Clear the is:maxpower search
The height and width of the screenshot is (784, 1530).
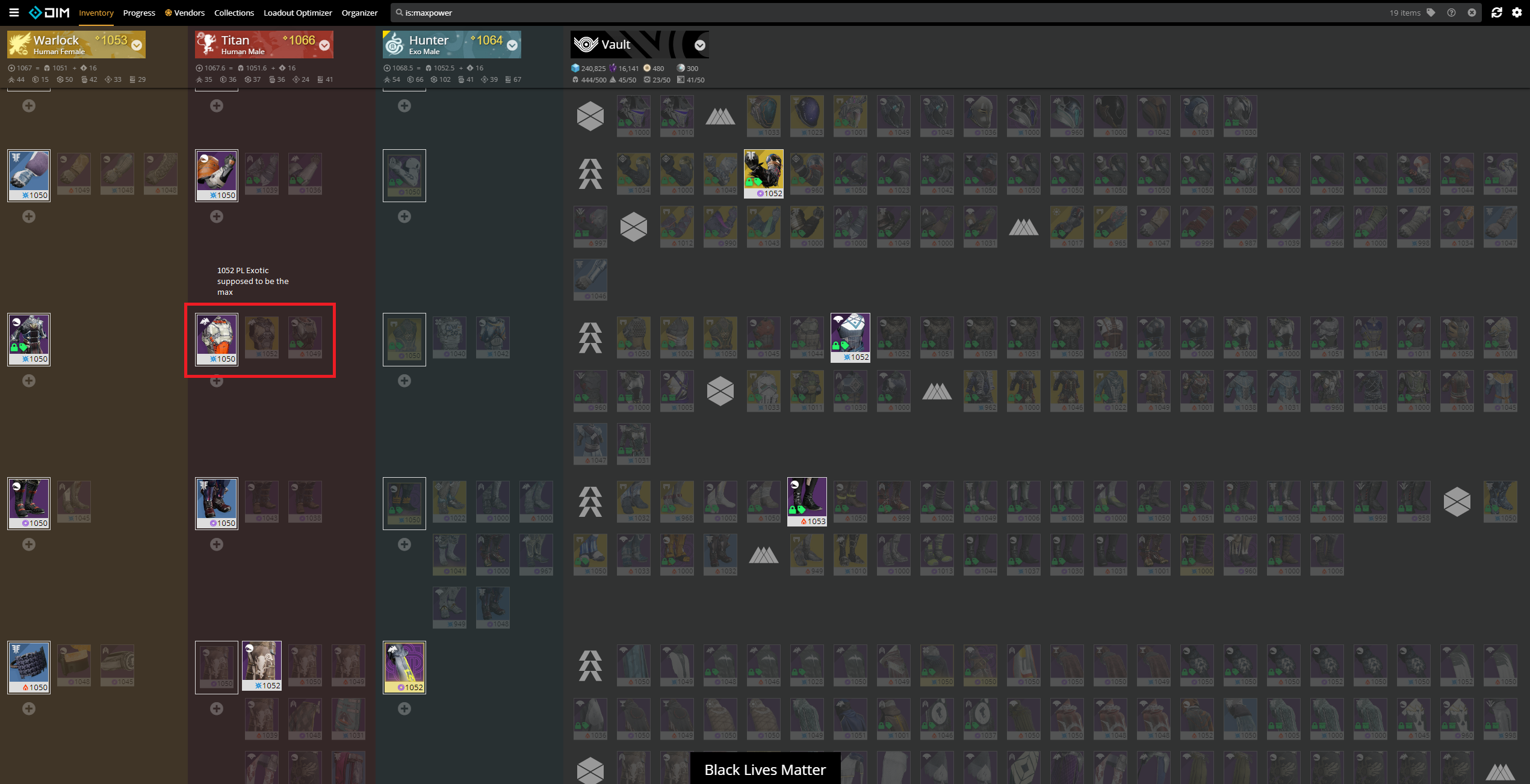click(1472, 13)
